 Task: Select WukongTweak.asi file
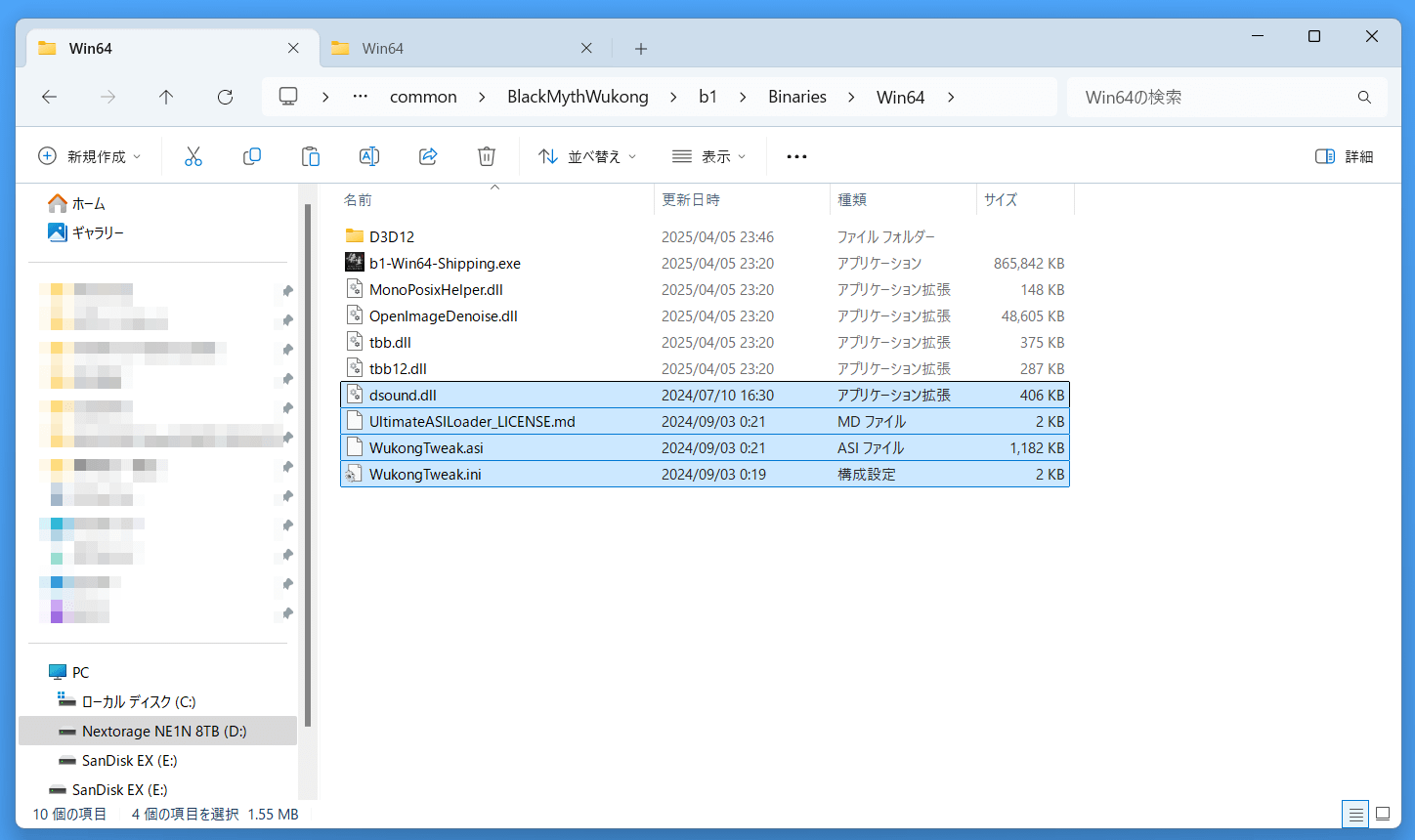tap(705, 447)
